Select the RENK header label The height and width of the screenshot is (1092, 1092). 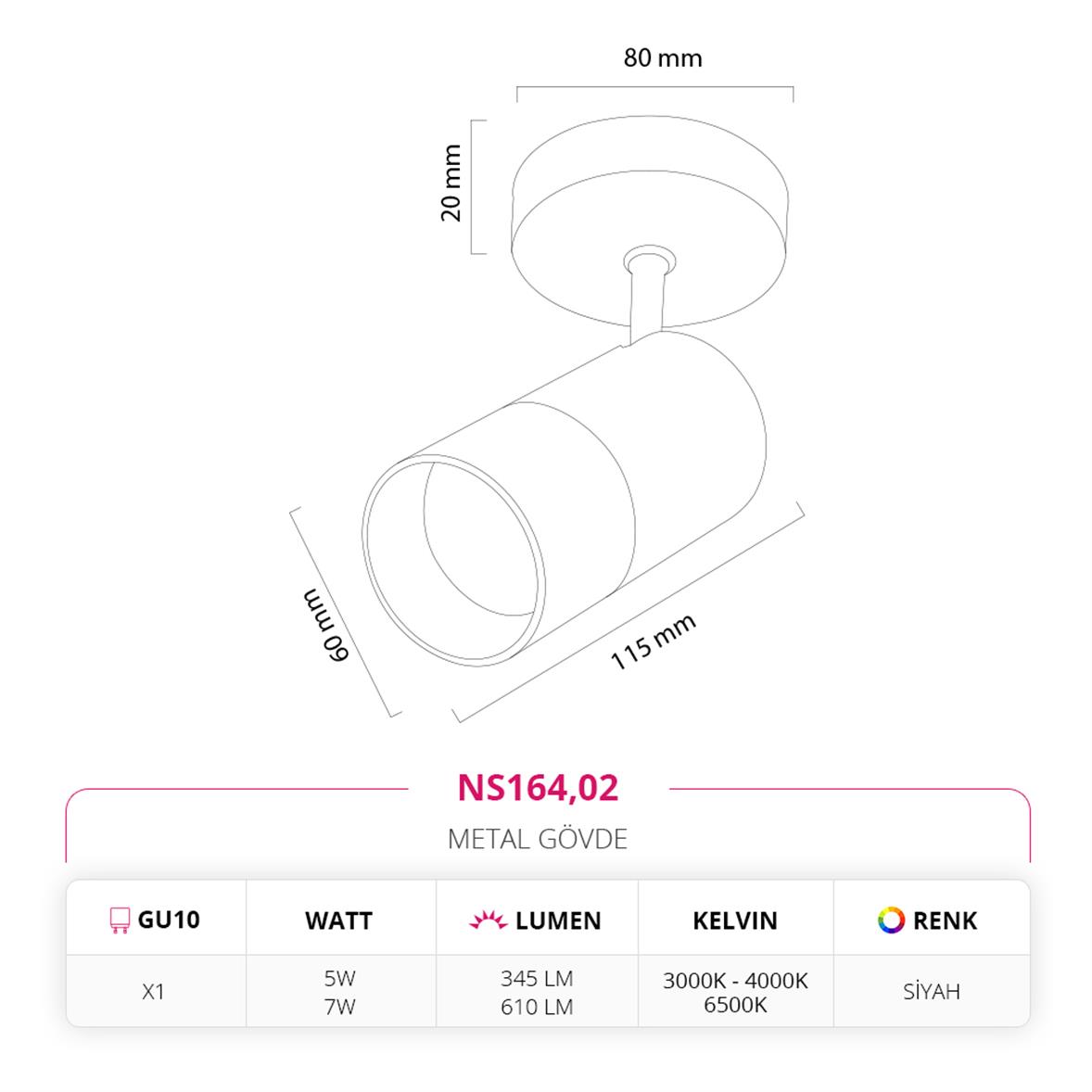(x=945, y=921)
